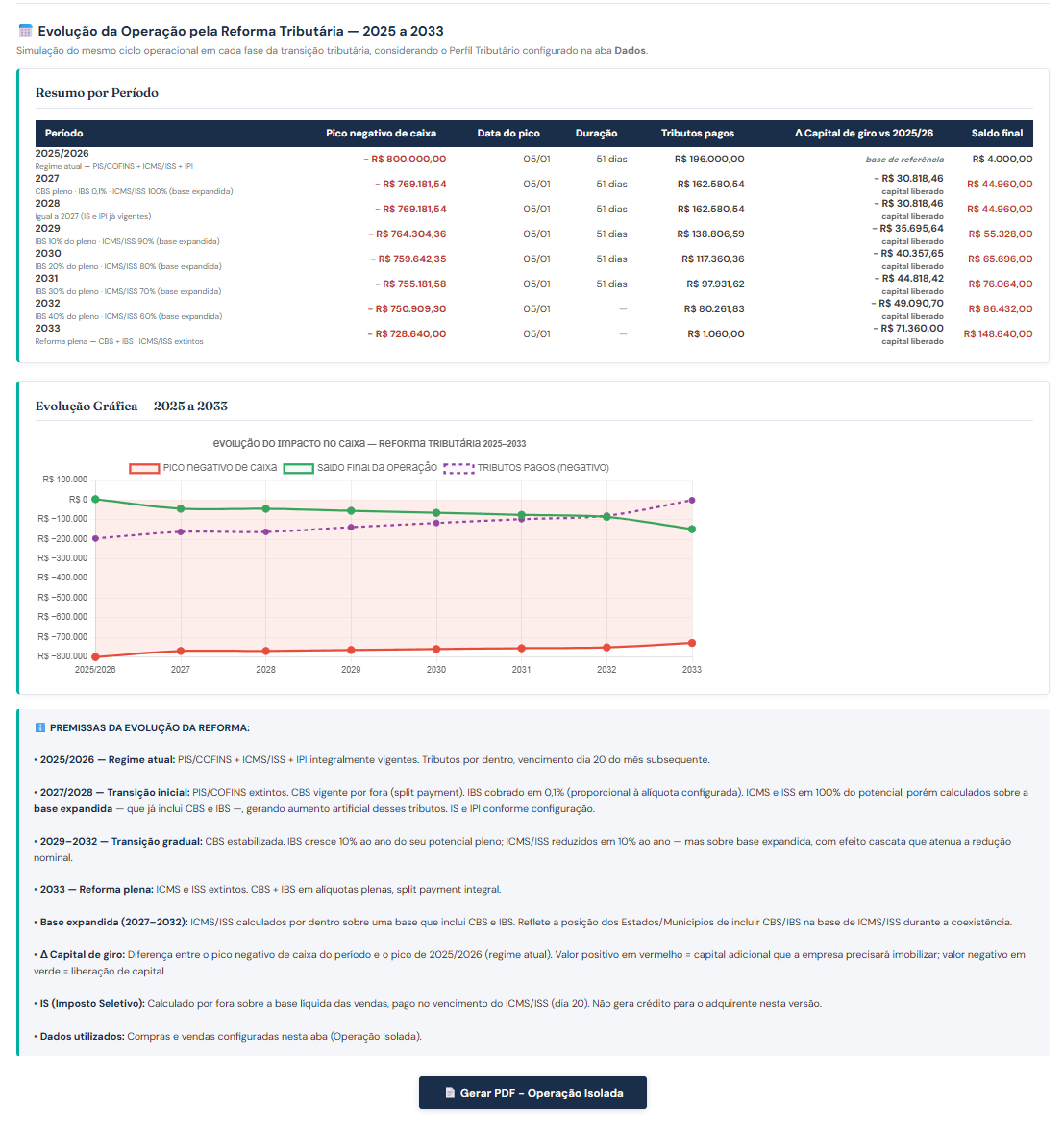Click the Data do pico column header

tap(507, 133)
